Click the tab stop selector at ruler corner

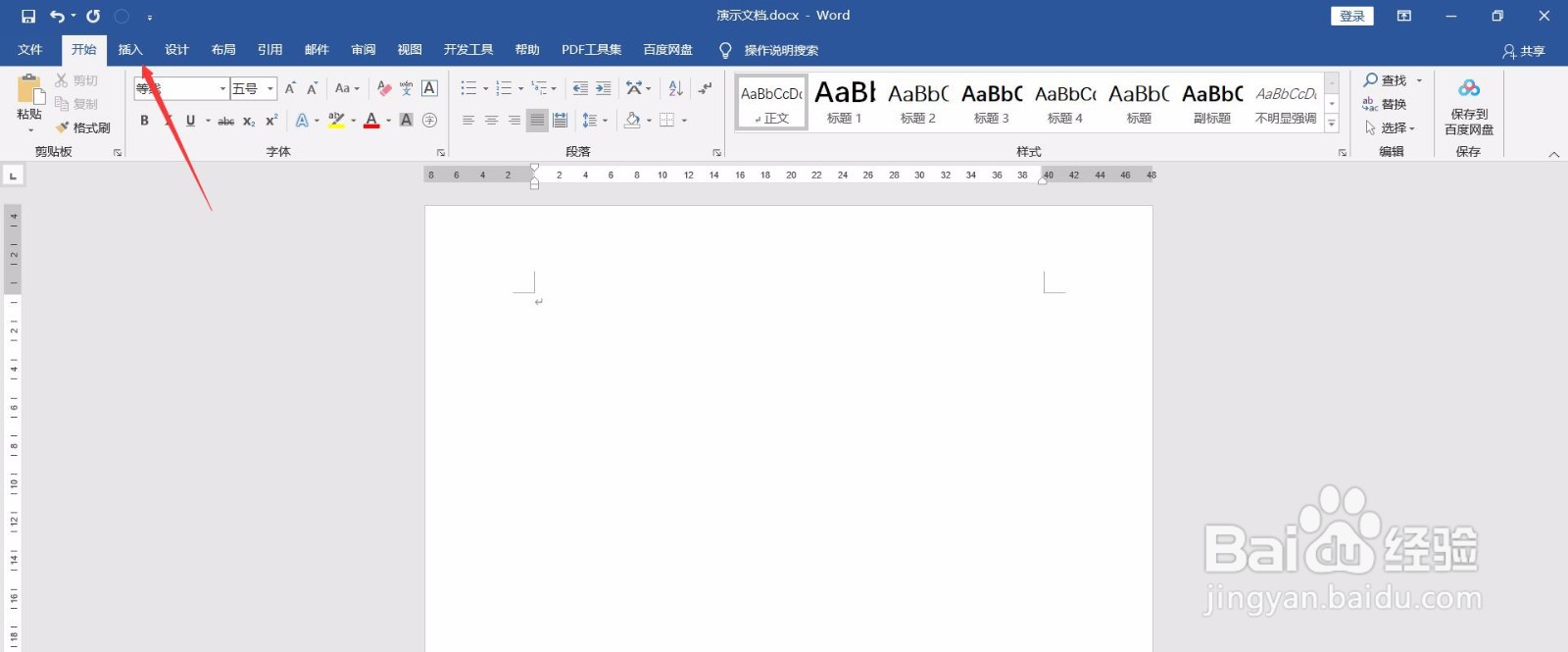pyautogui.click(x=13, y=176)
